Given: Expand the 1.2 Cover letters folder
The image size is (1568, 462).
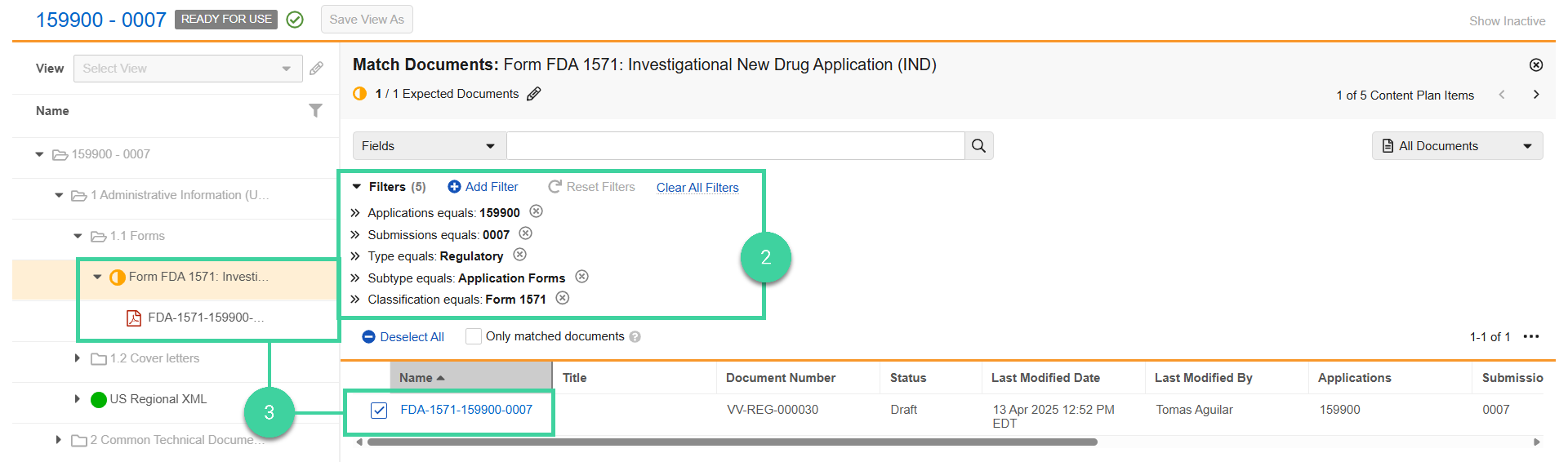Looking at the screenshot, I should click(78, 358).
